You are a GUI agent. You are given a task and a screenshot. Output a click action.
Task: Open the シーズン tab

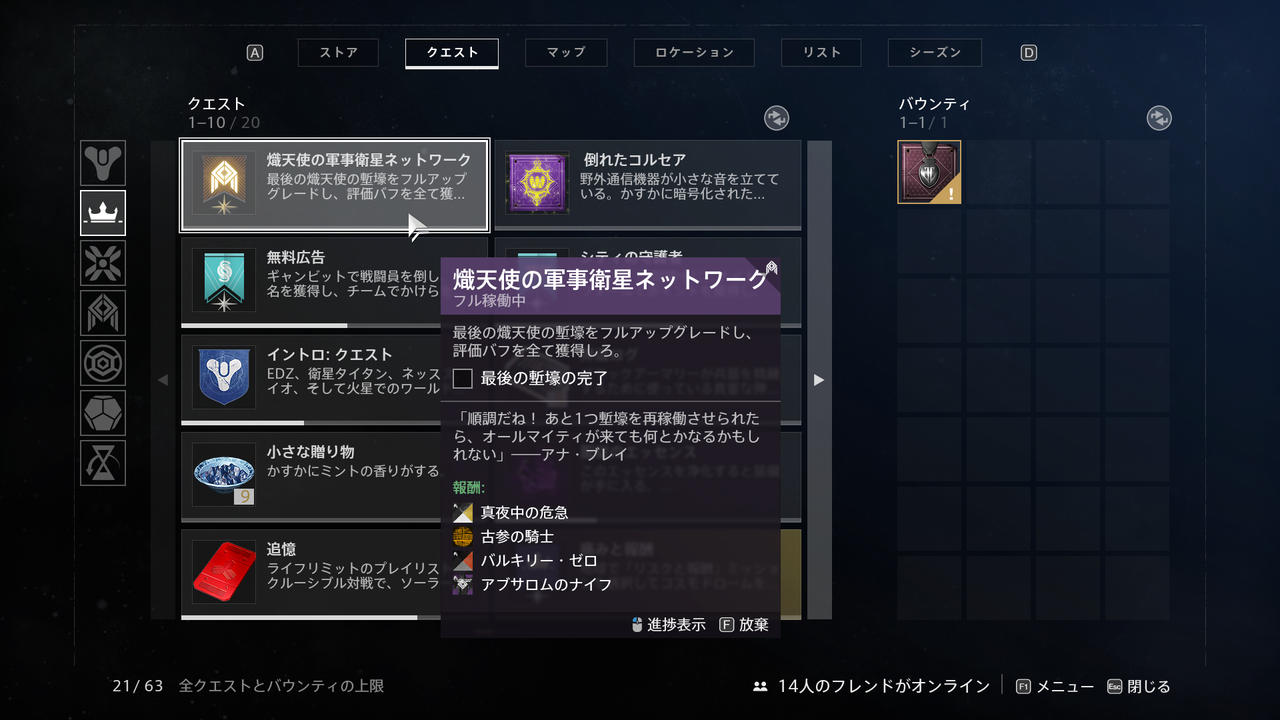click(935, 52)
